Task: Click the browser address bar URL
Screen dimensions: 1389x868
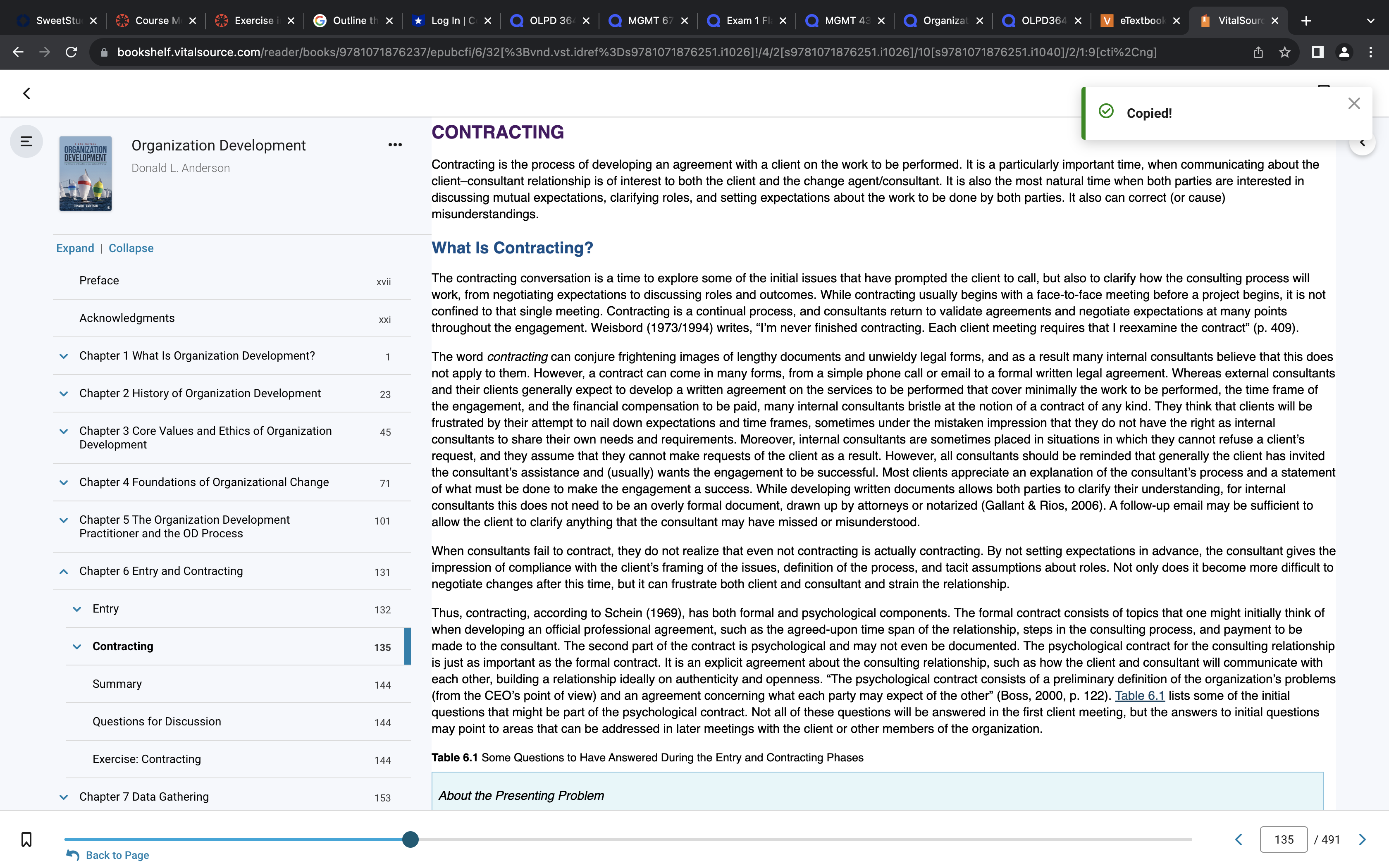Action: point(637,52)
